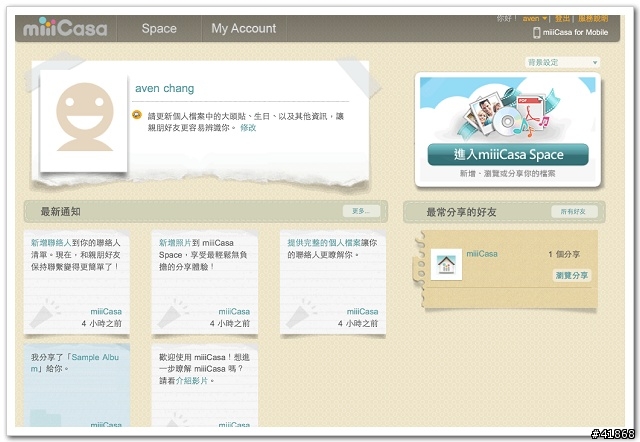Click the miiCasa house friend avatar
Viewport: 640px width, 442px height.
(x=447, y=264)
